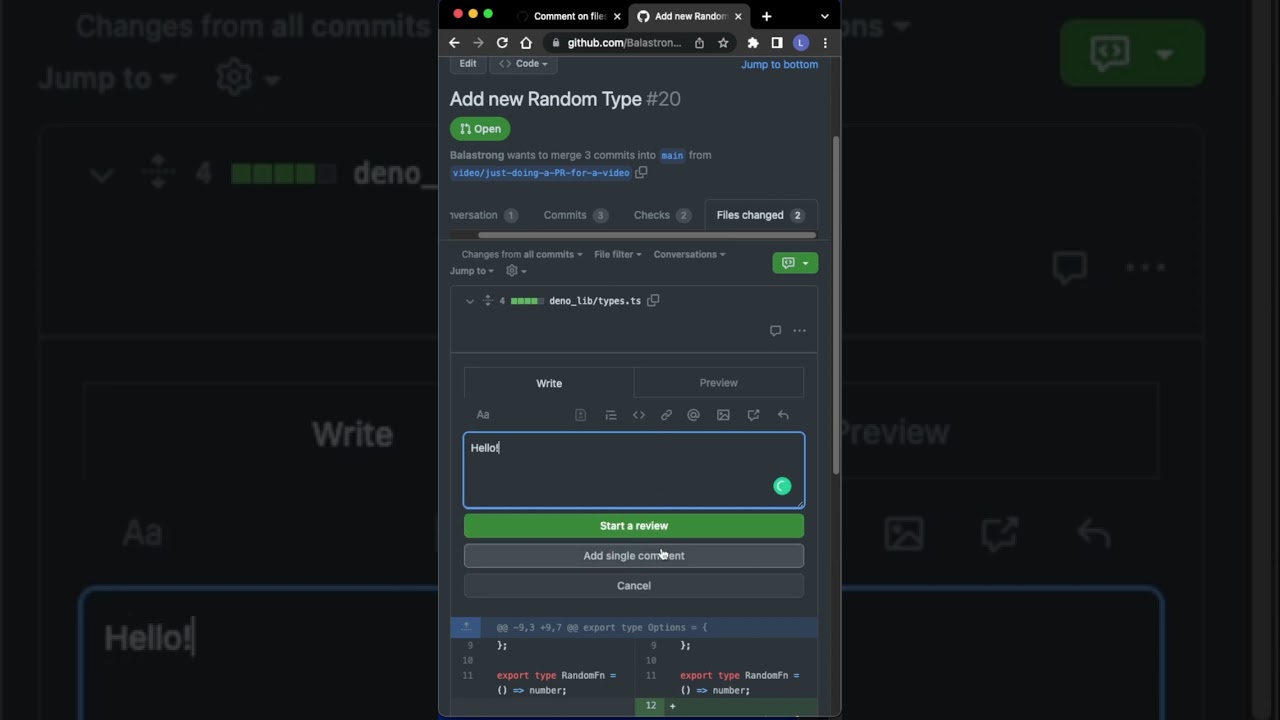
Task: Click the Edit title button
Action: [x=468, y=64]
